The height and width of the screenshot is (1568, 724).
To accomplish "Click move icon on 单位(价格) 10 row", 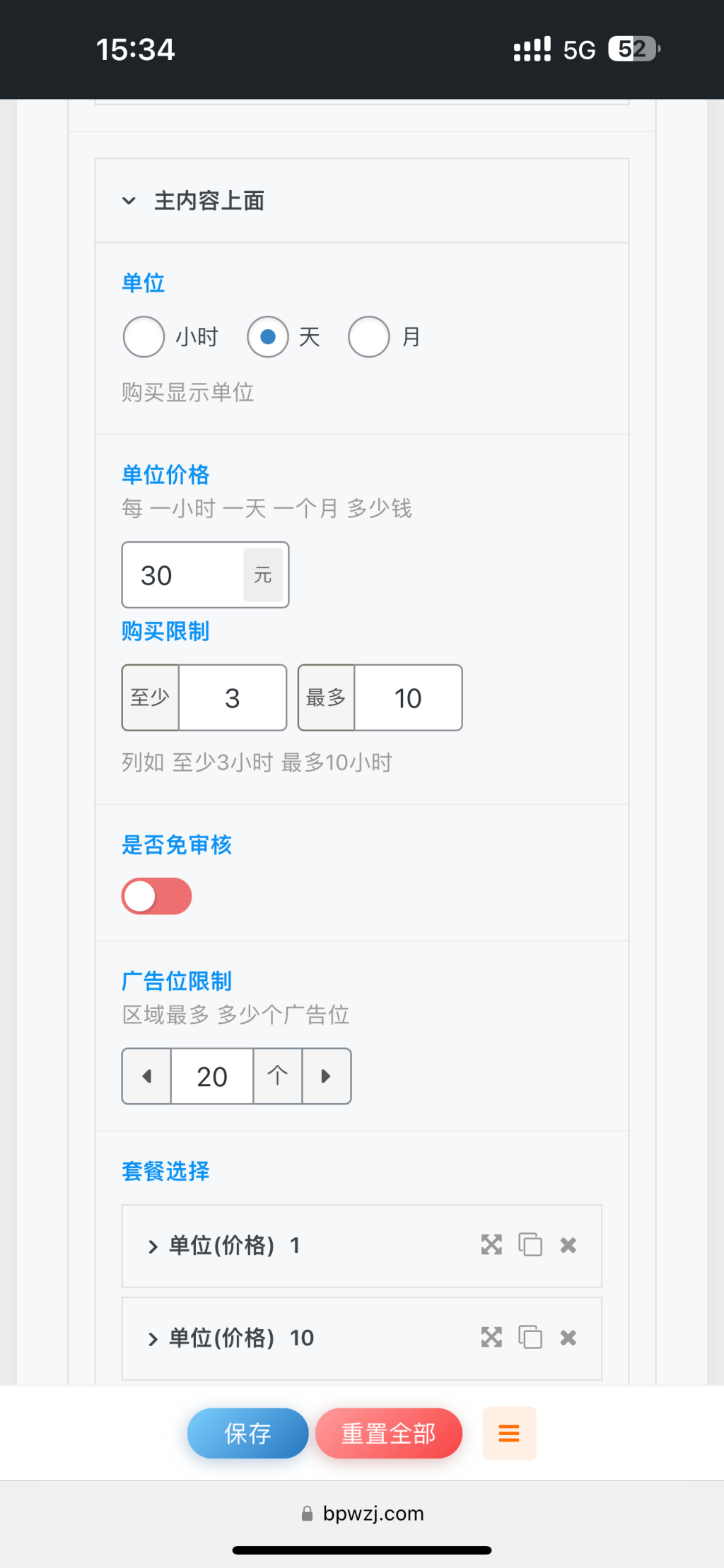I will coord(491,1337).
